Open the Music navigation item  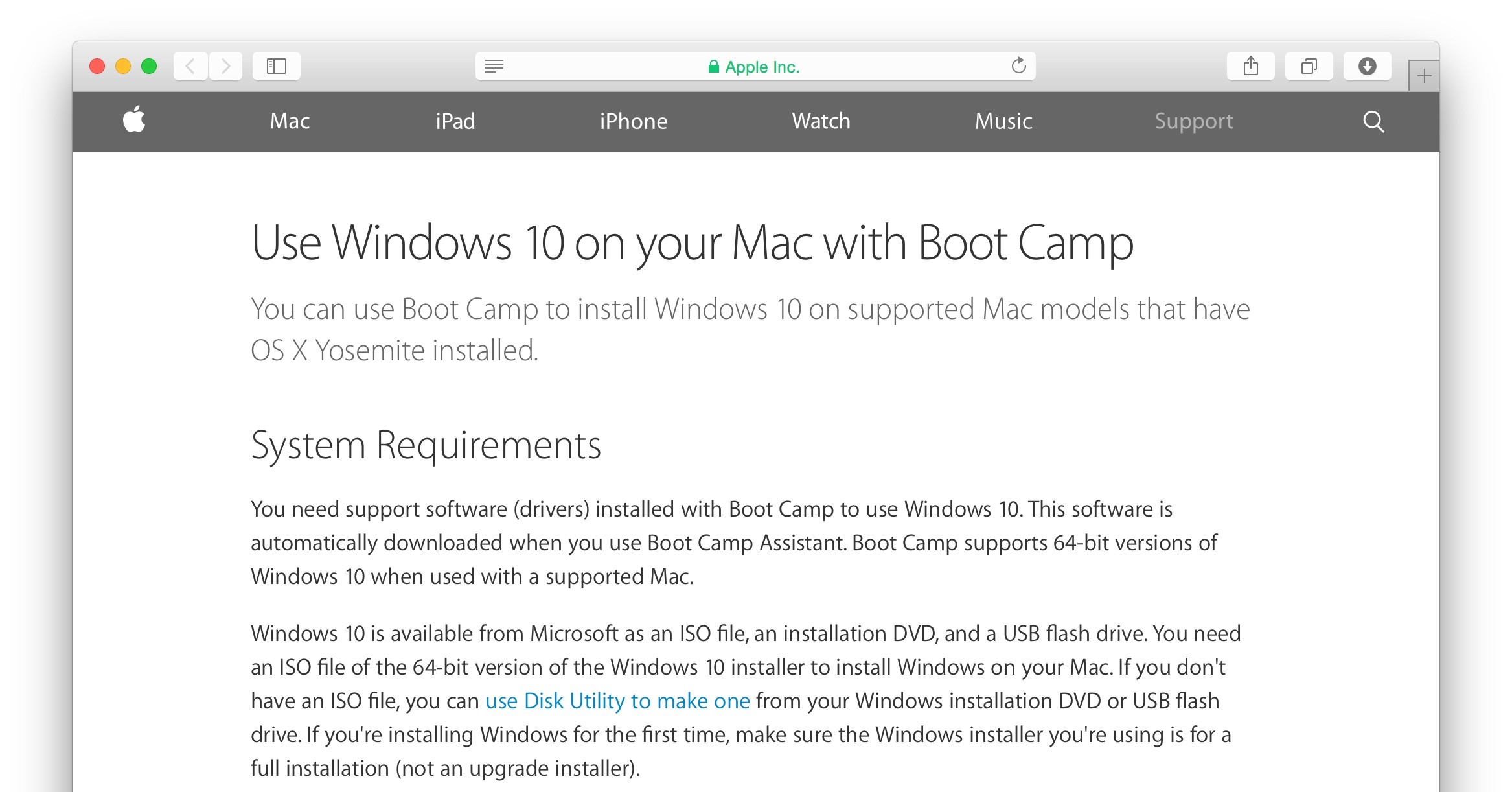pos(1003,121)
